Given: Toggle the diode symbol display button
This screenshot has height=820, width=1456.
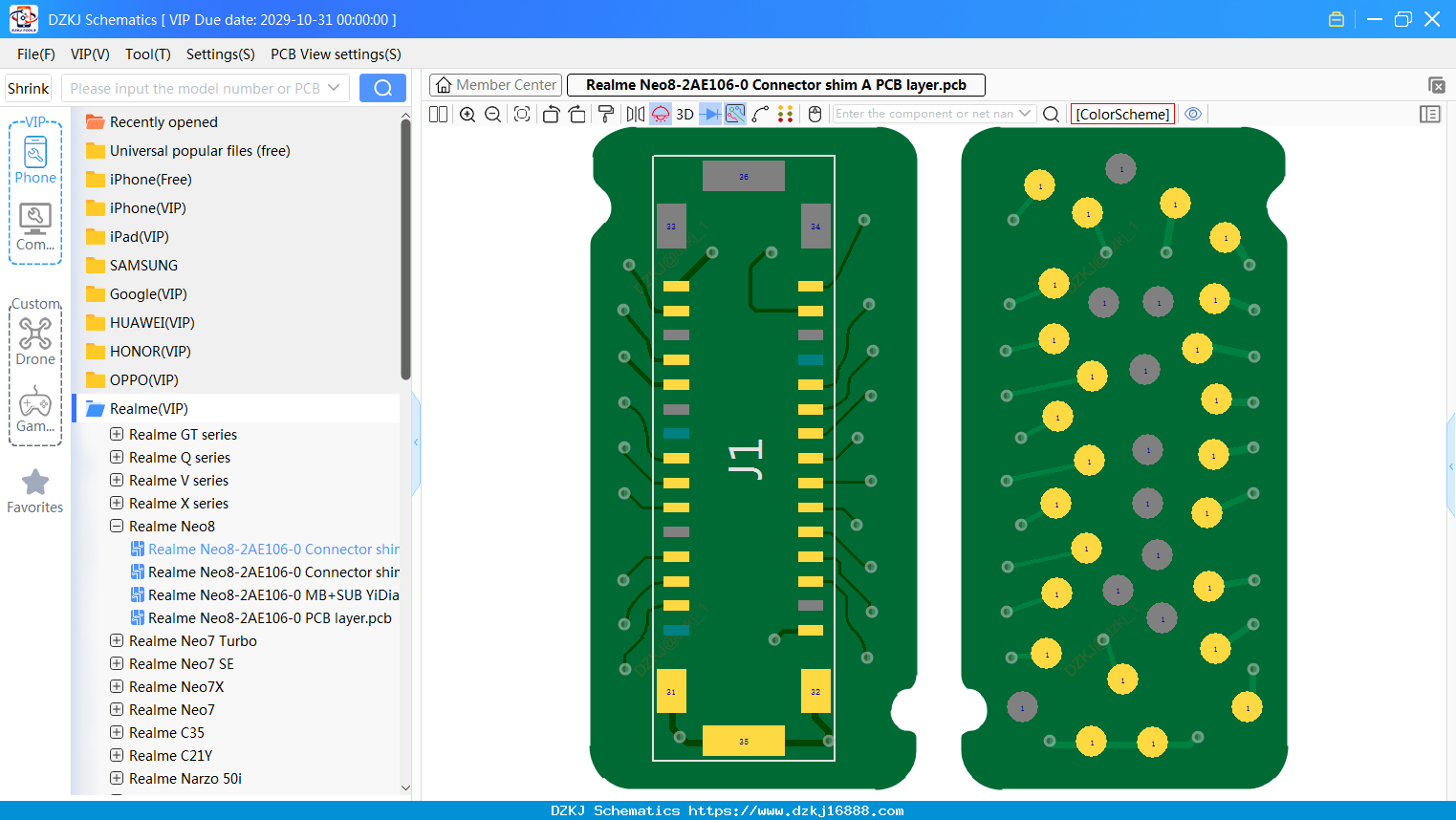Looking at the screenshot, I should point(710,114).
